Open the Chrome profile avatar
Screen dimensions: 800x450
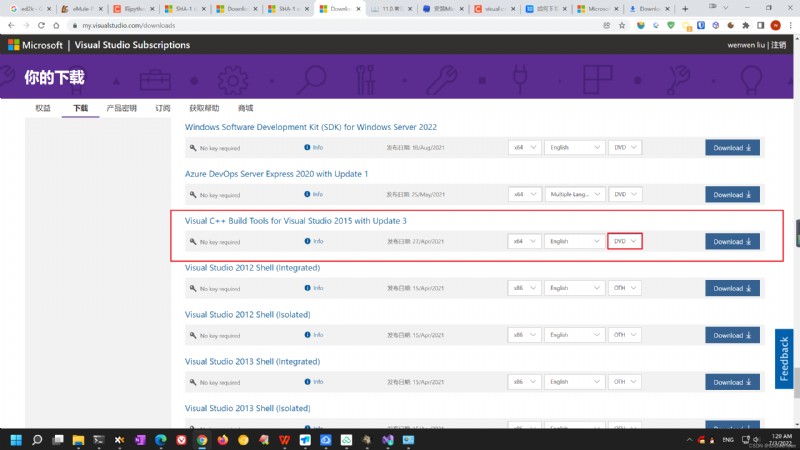click(x=776, y=25)
